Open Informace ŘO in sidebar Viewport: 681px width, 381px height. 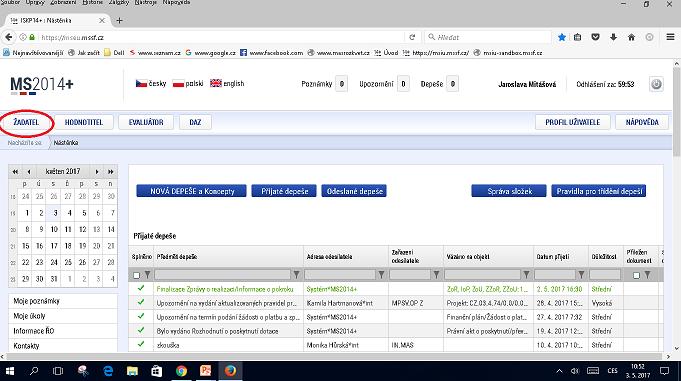click(63, 331)
